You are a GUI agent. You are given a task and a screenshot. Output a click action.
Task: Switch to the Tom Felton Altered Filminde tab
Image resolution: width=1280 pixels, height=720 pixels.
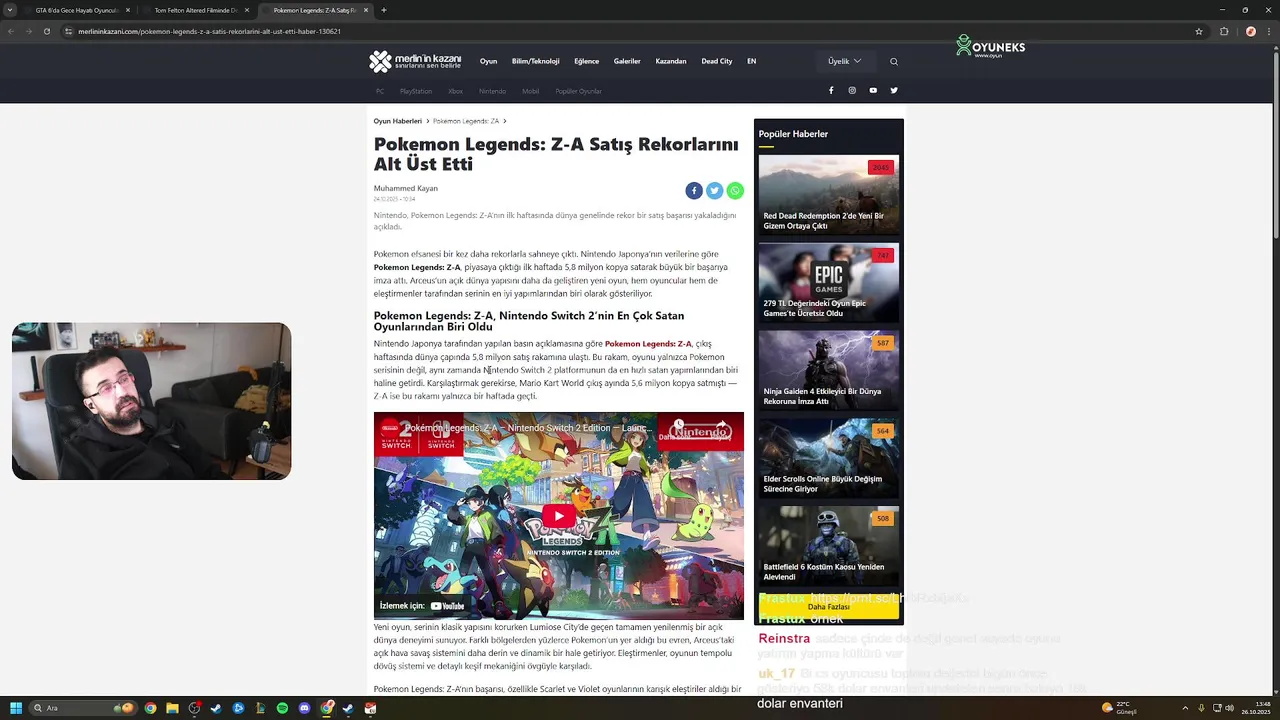pyautogui.click(x=196, y=10)
